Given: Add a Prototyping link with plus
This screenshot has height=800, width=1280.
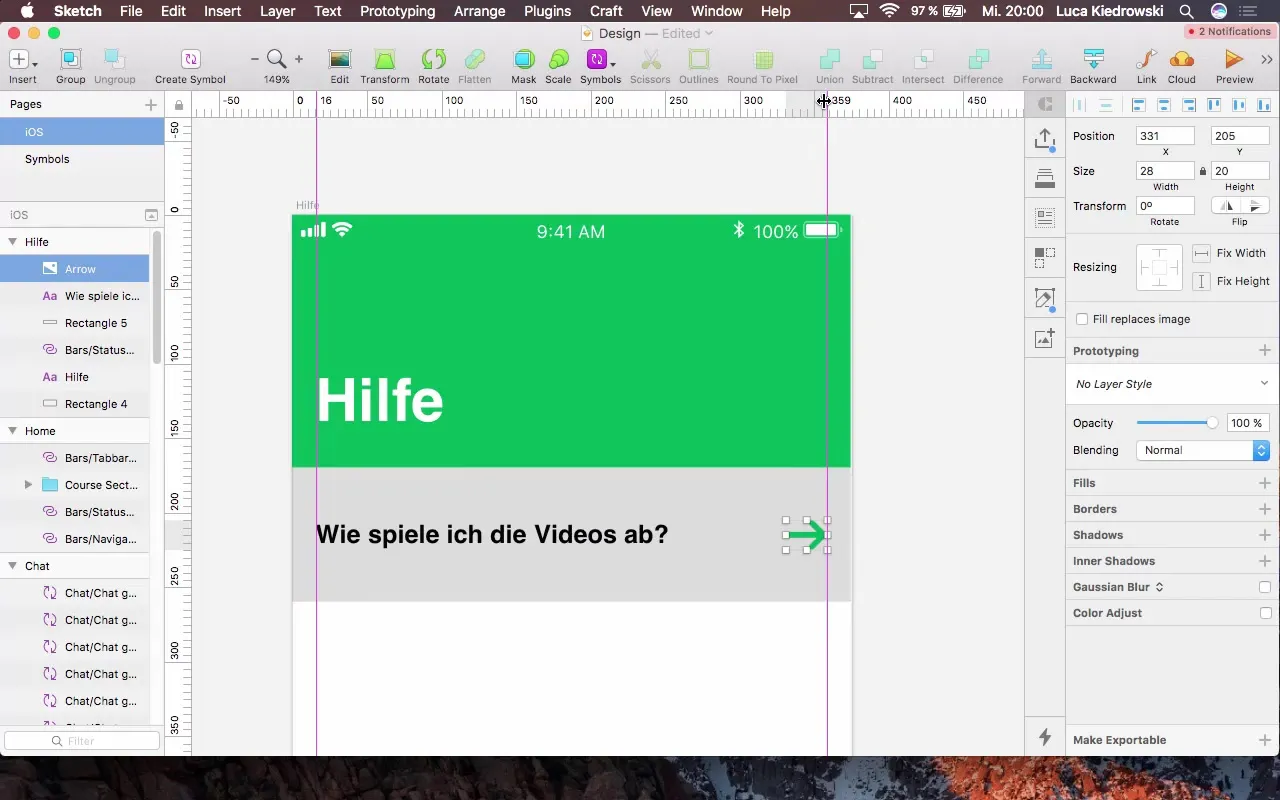Looking at the screenshot, I should point(1265,351).
